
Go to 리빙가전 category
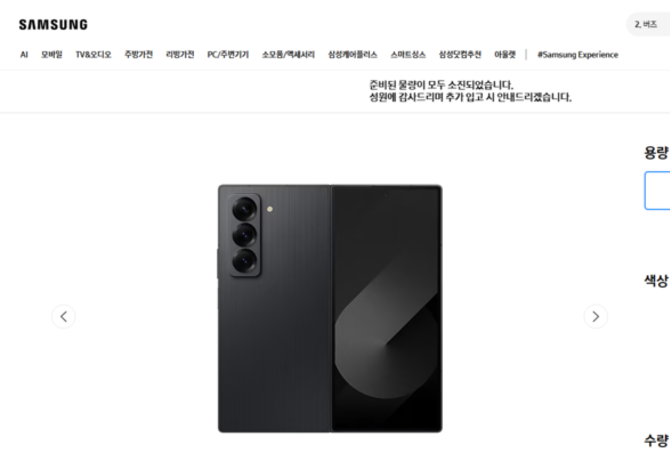[180, 55]
